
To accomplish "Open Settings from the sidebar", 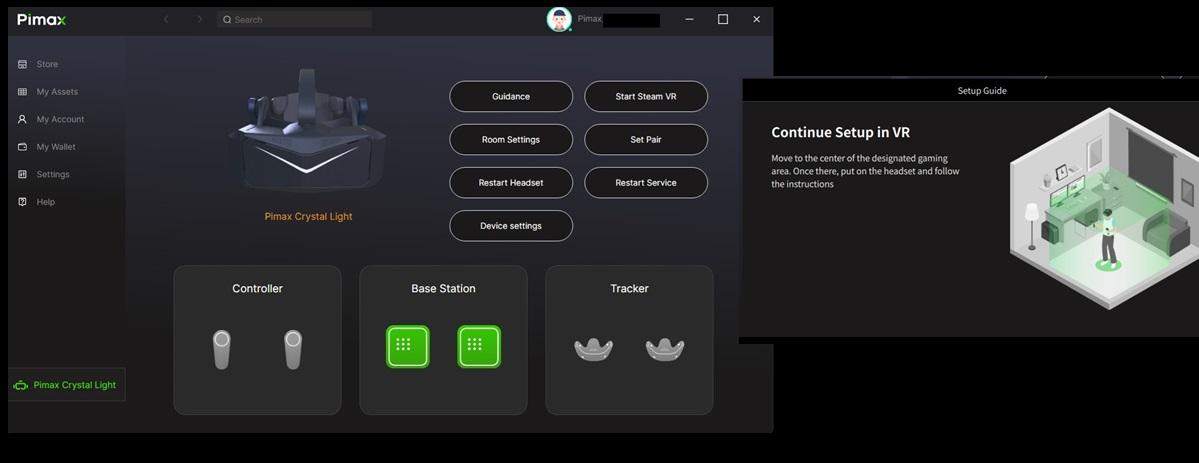I will 53,174.
